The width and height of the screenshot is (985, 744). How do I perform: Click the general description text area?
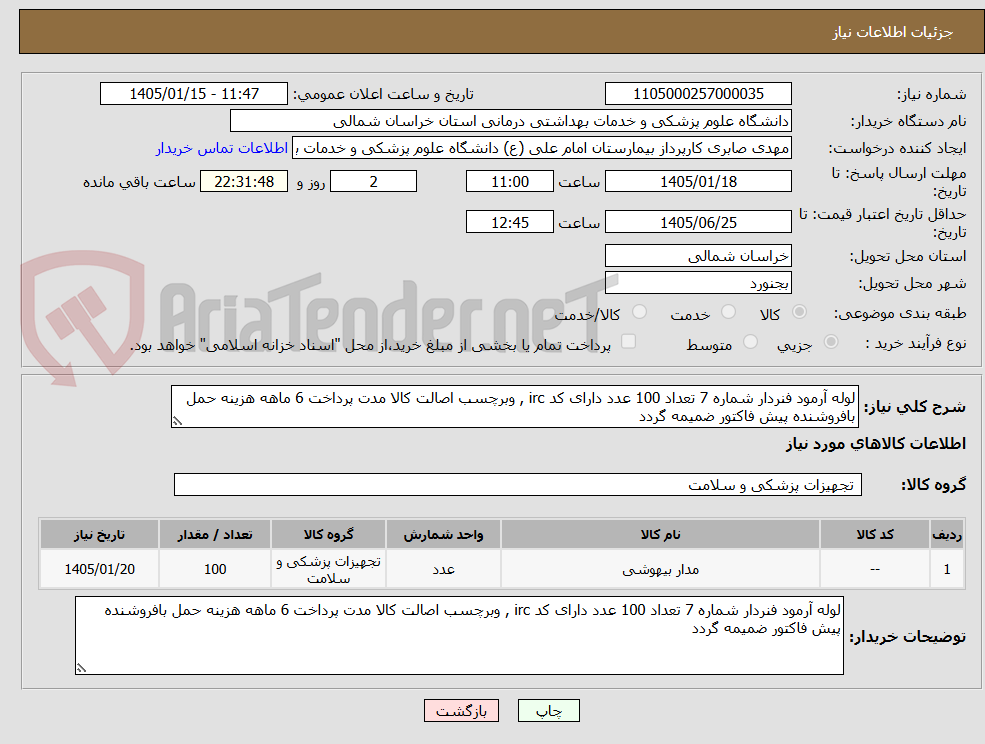[x=514, y=407]
